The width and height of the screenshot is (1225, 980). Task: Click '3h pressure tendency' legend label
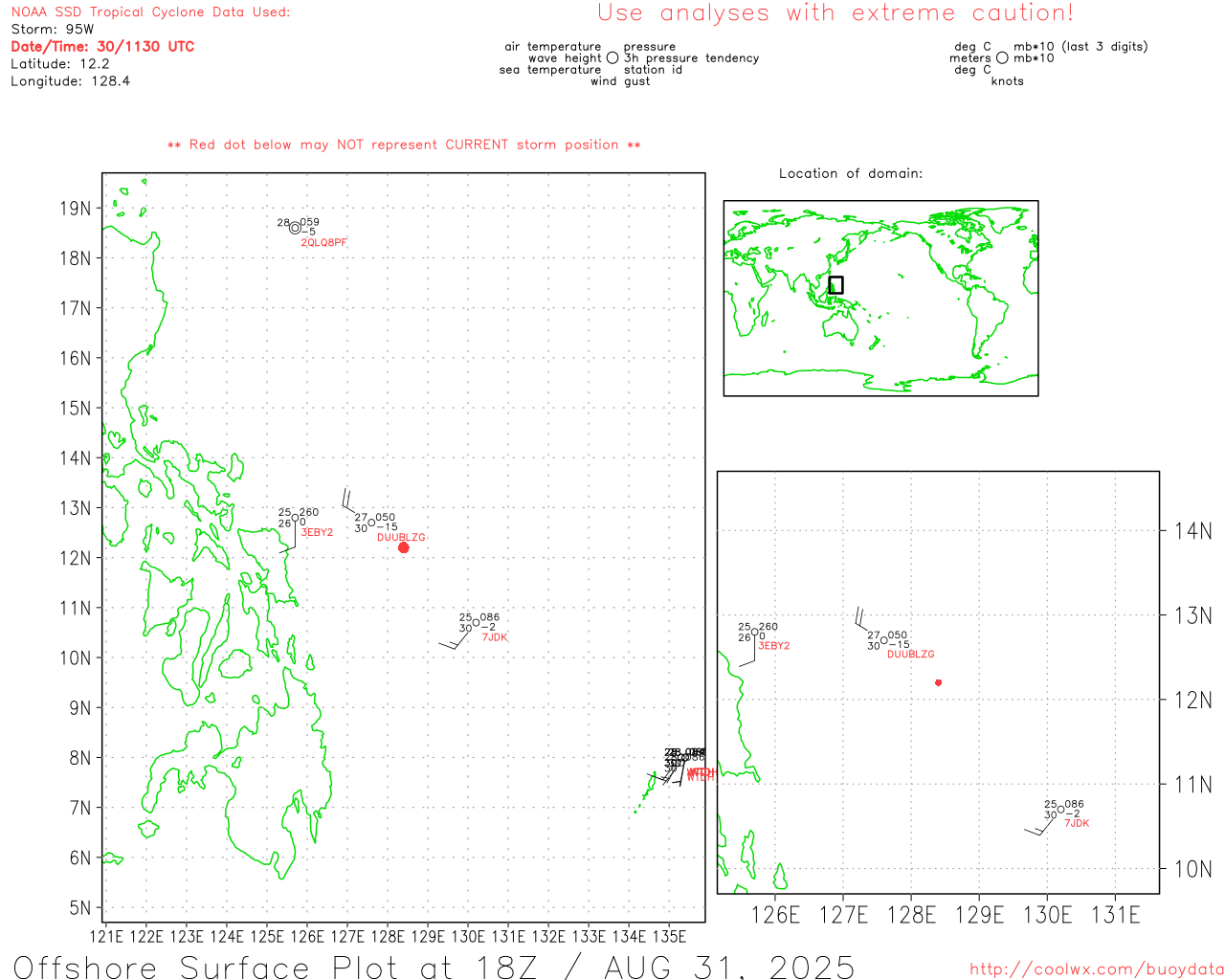691,58
